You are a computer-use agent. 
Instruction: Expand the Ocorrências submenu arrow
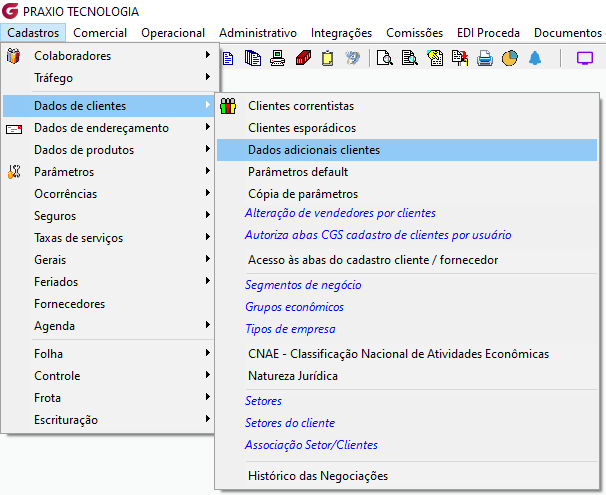point(208,193)
